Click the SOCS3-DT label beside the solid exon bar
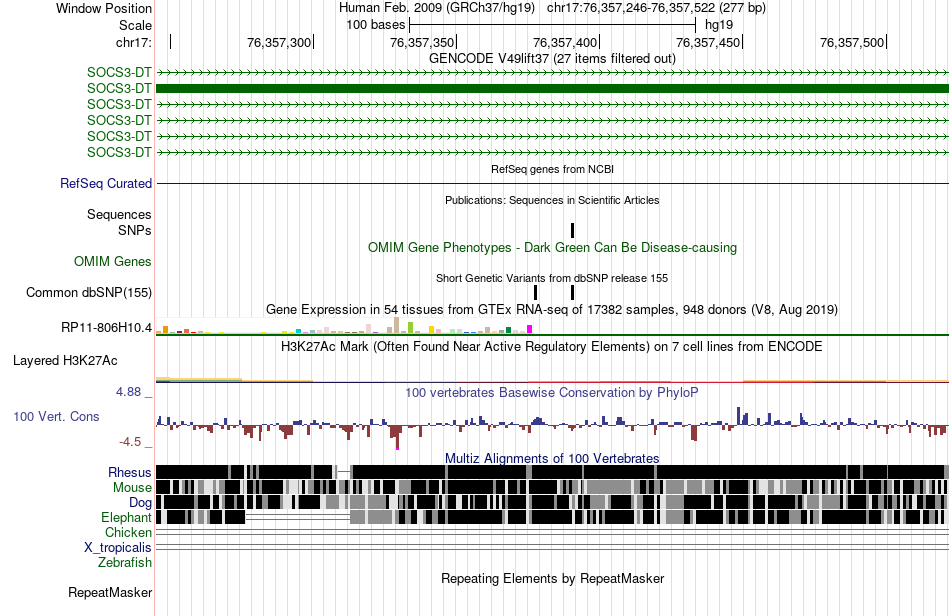The image size is (950, 616). (x=119, y=88)
